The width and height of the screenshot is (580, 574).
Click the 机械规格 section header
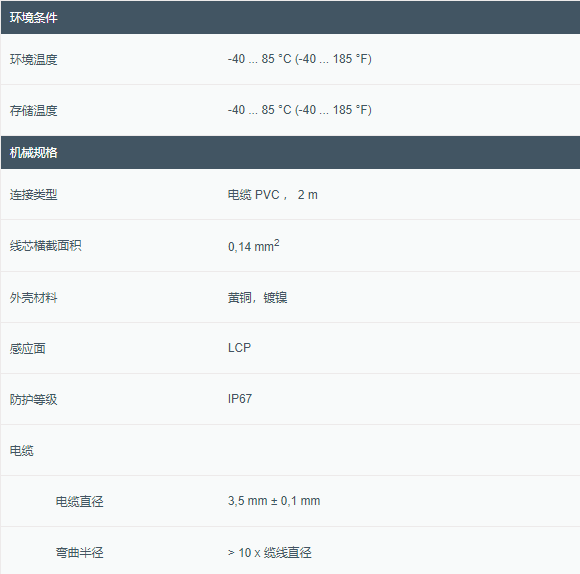[290, 152]
